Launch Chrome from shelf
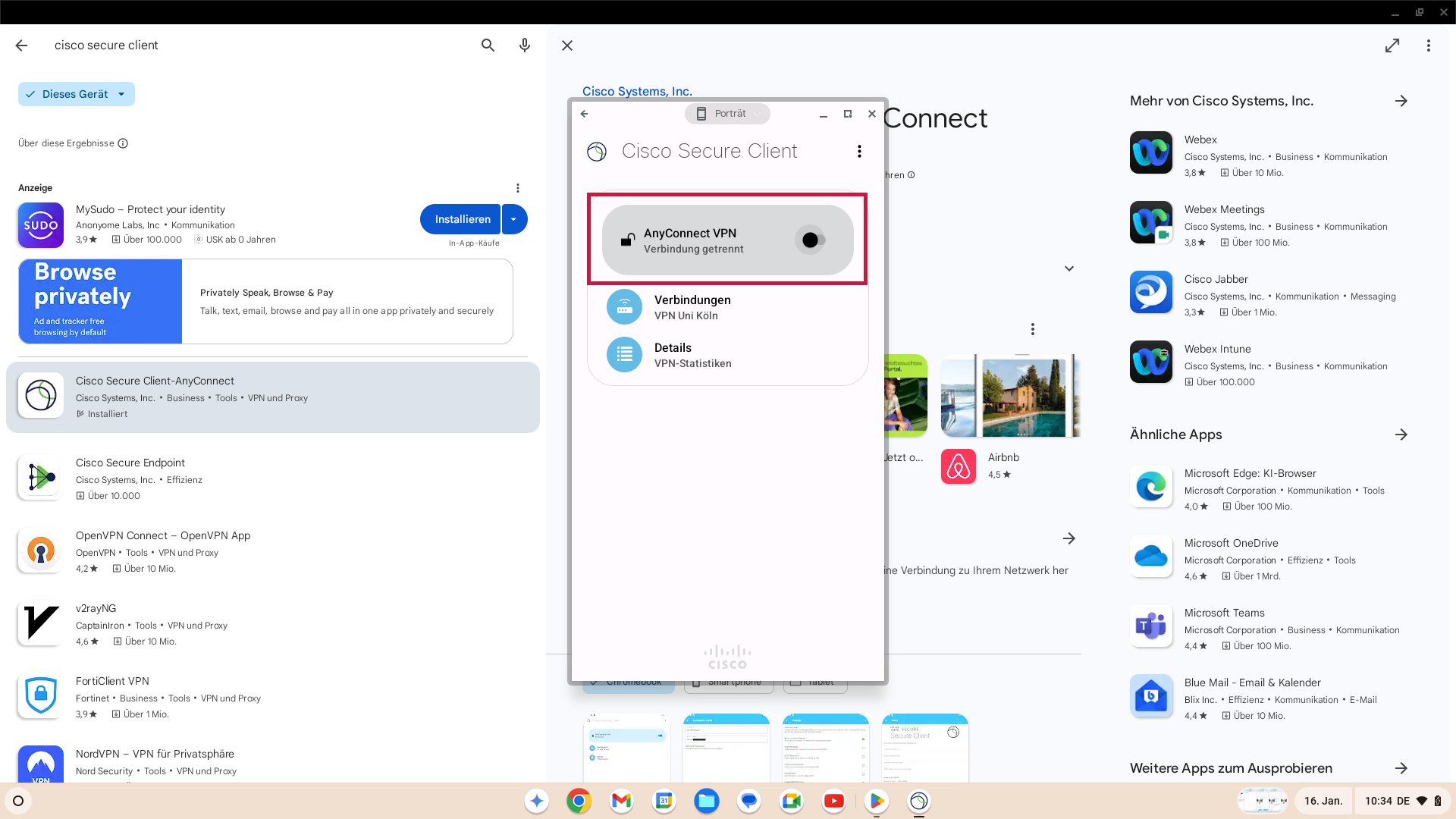The height and width of the screenshot is (819, 1456). coord(579,801)
